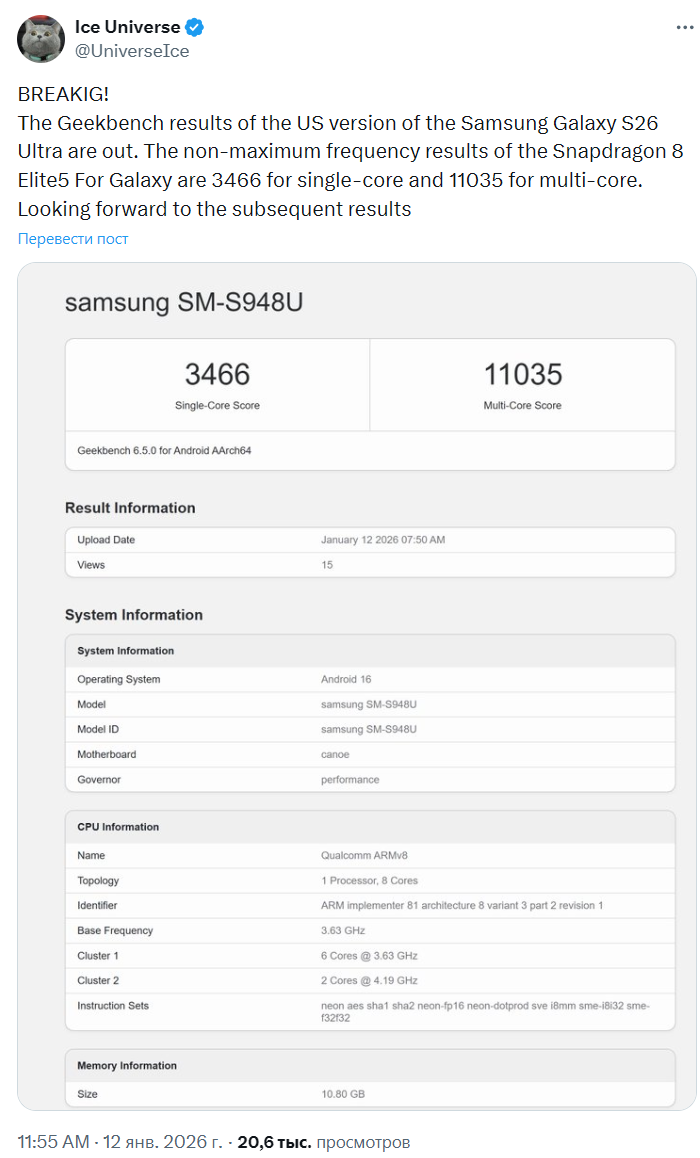Image resolution: width=700 pixels, height=1158 pixels.
Task: Select the Governor row's performance value
Action: pyautogui.click(x=350, y=780)
